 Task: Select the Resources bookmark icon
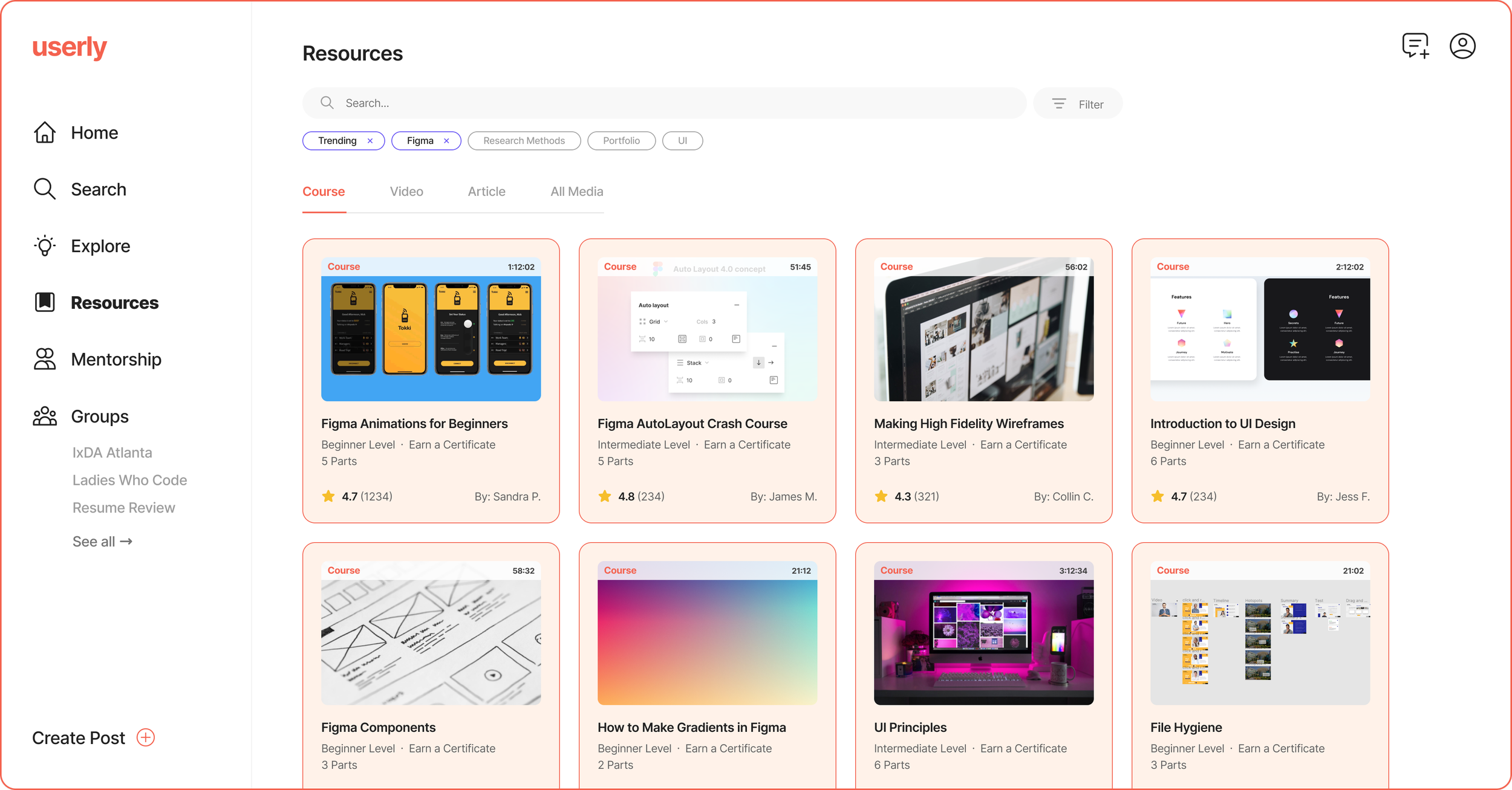(x=45, y=302)
